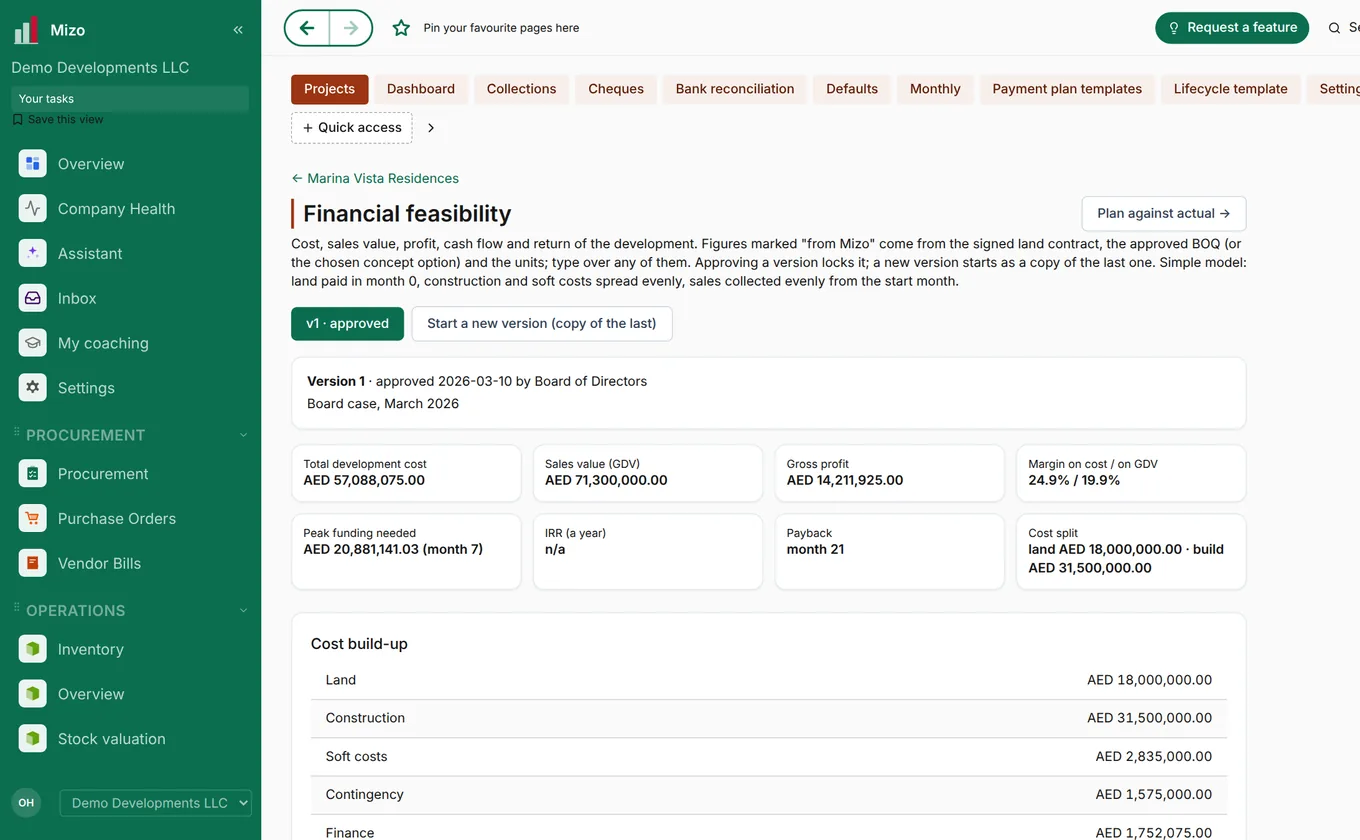Open the Assistant sparkle icon
This screenshot has height=840, width=1360.
[x=33, y=254]
